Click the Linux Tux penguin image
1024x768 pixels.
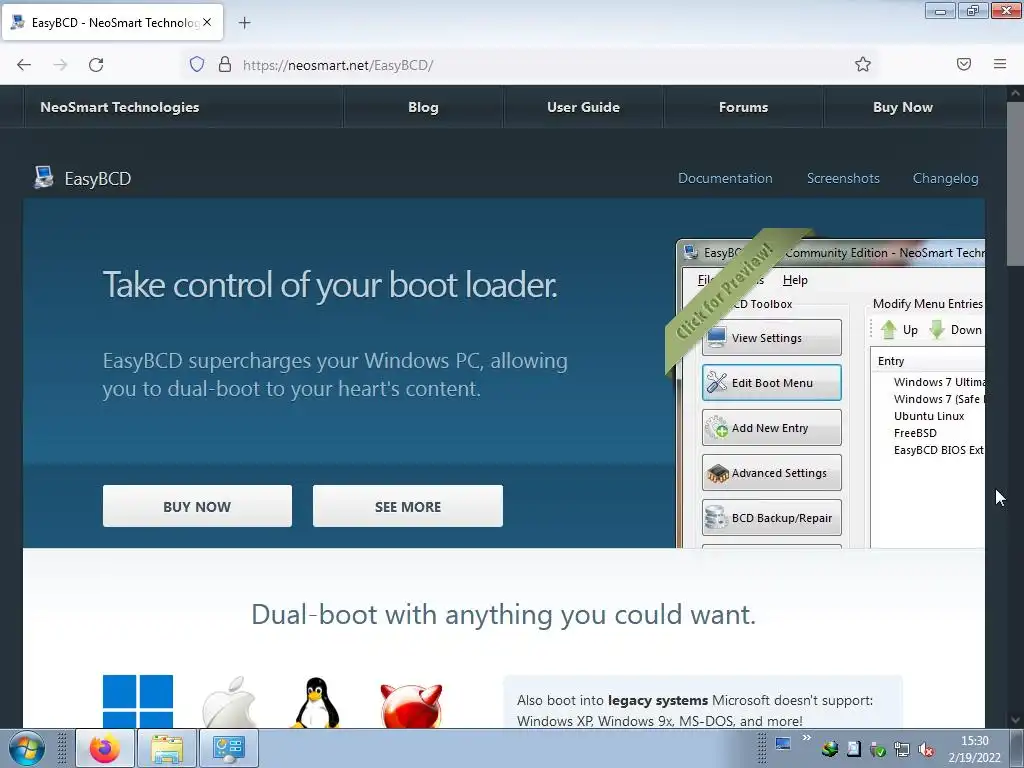pyautogui.click(x=317, y=703)
